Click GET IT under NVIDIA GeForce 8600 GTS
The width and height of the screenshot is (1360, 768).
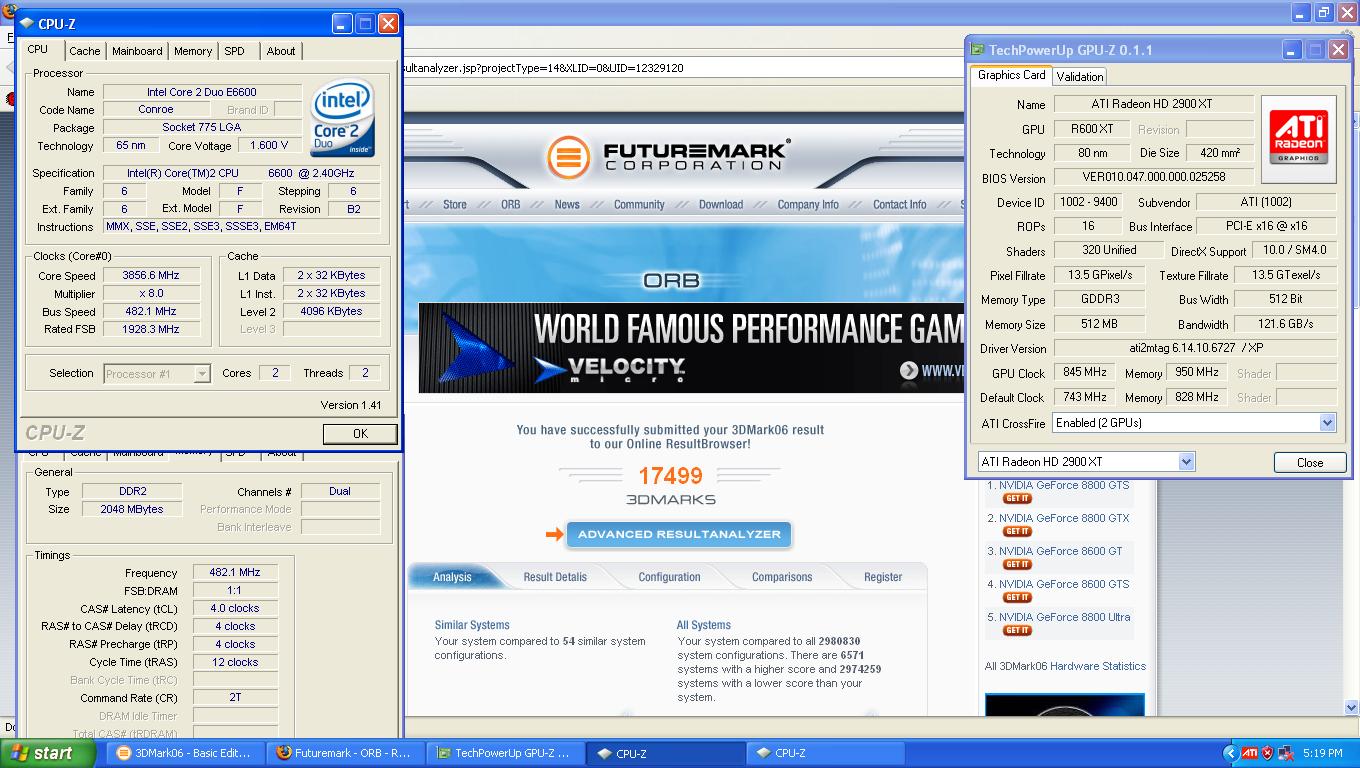point(1017,597)
